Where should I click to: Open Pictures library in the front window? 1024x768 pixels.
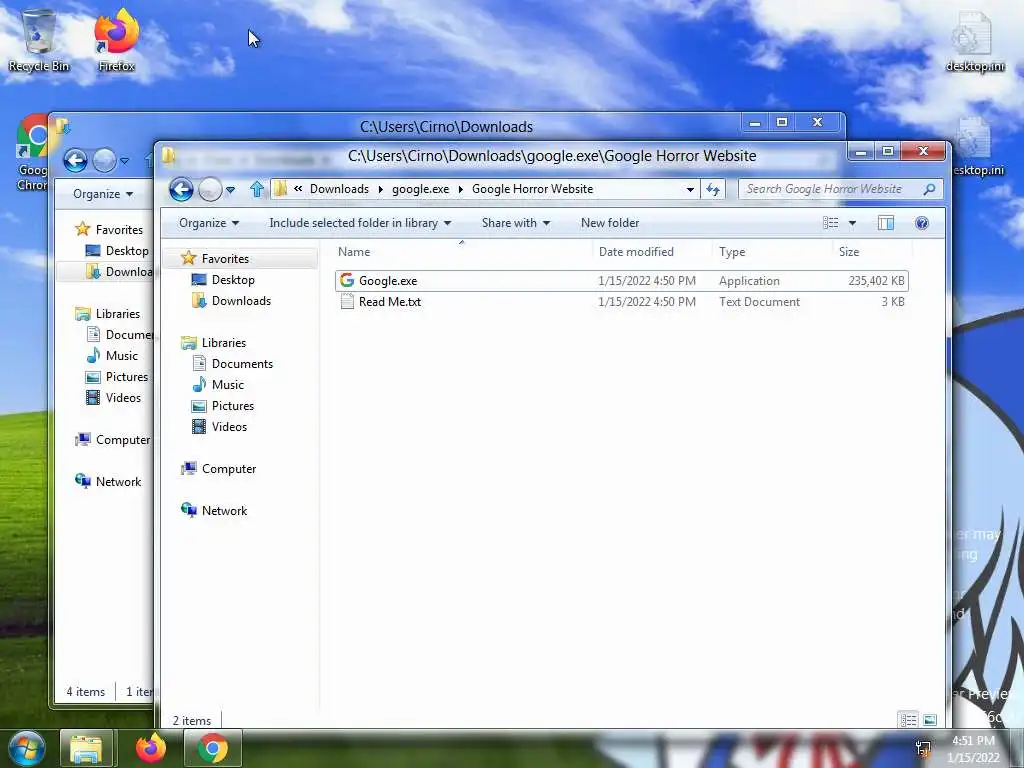click(232, 406)
